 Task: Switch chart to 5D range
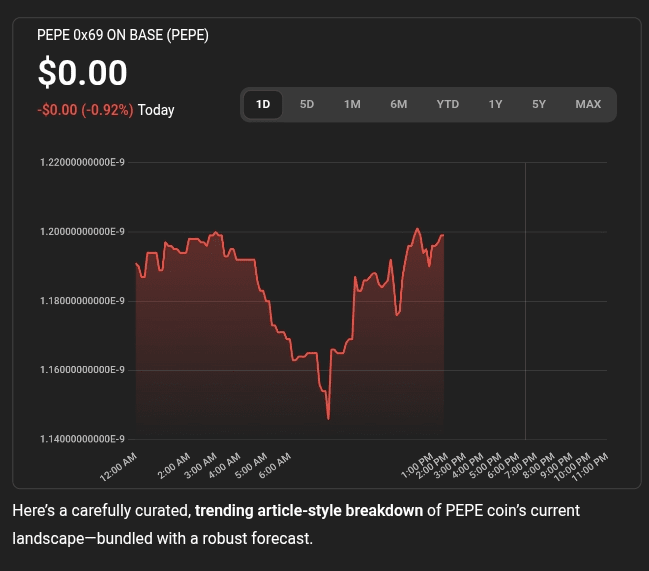(307, 104)
